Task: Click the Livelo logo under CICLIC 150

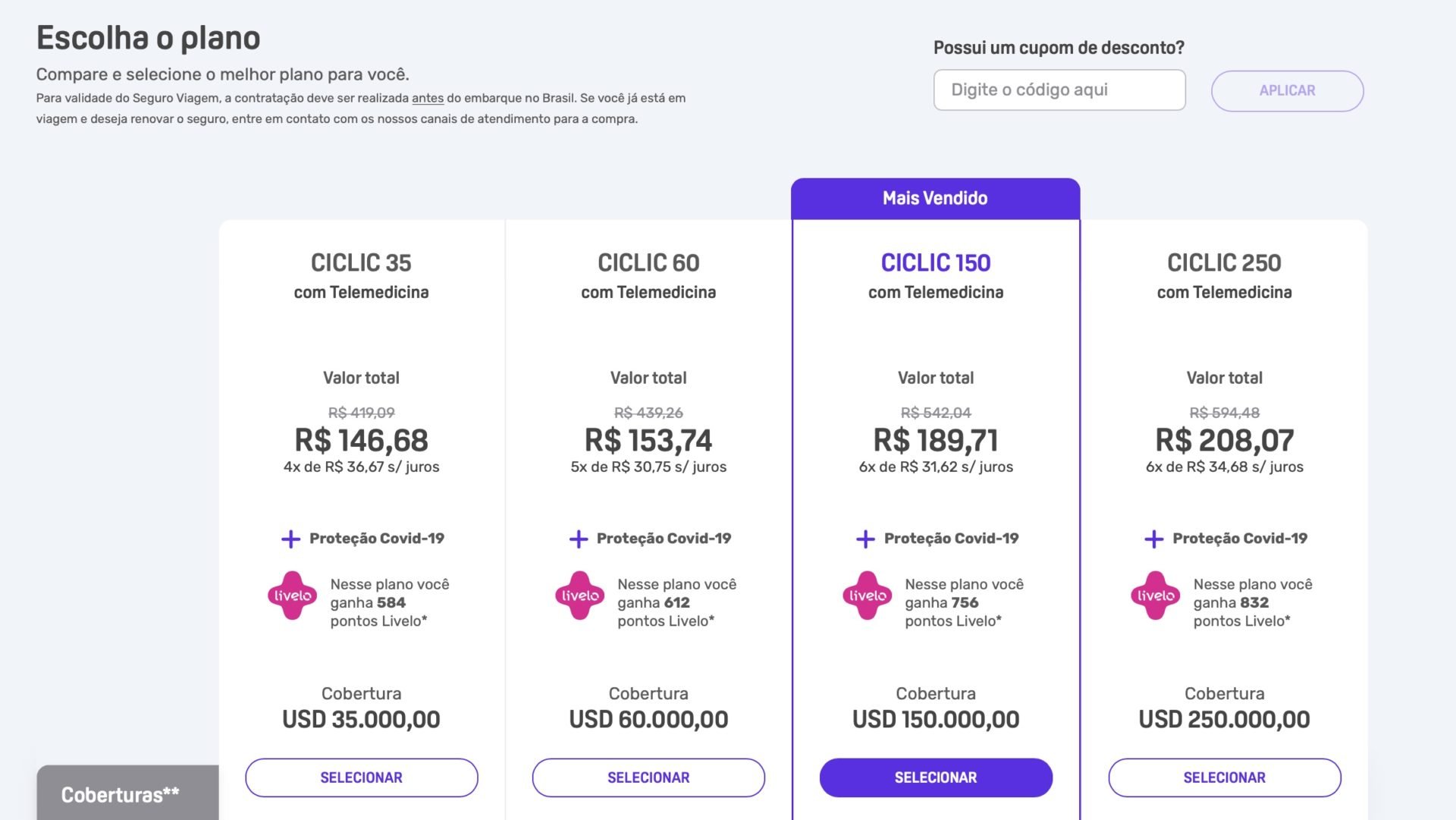Action: coord(867,595)
